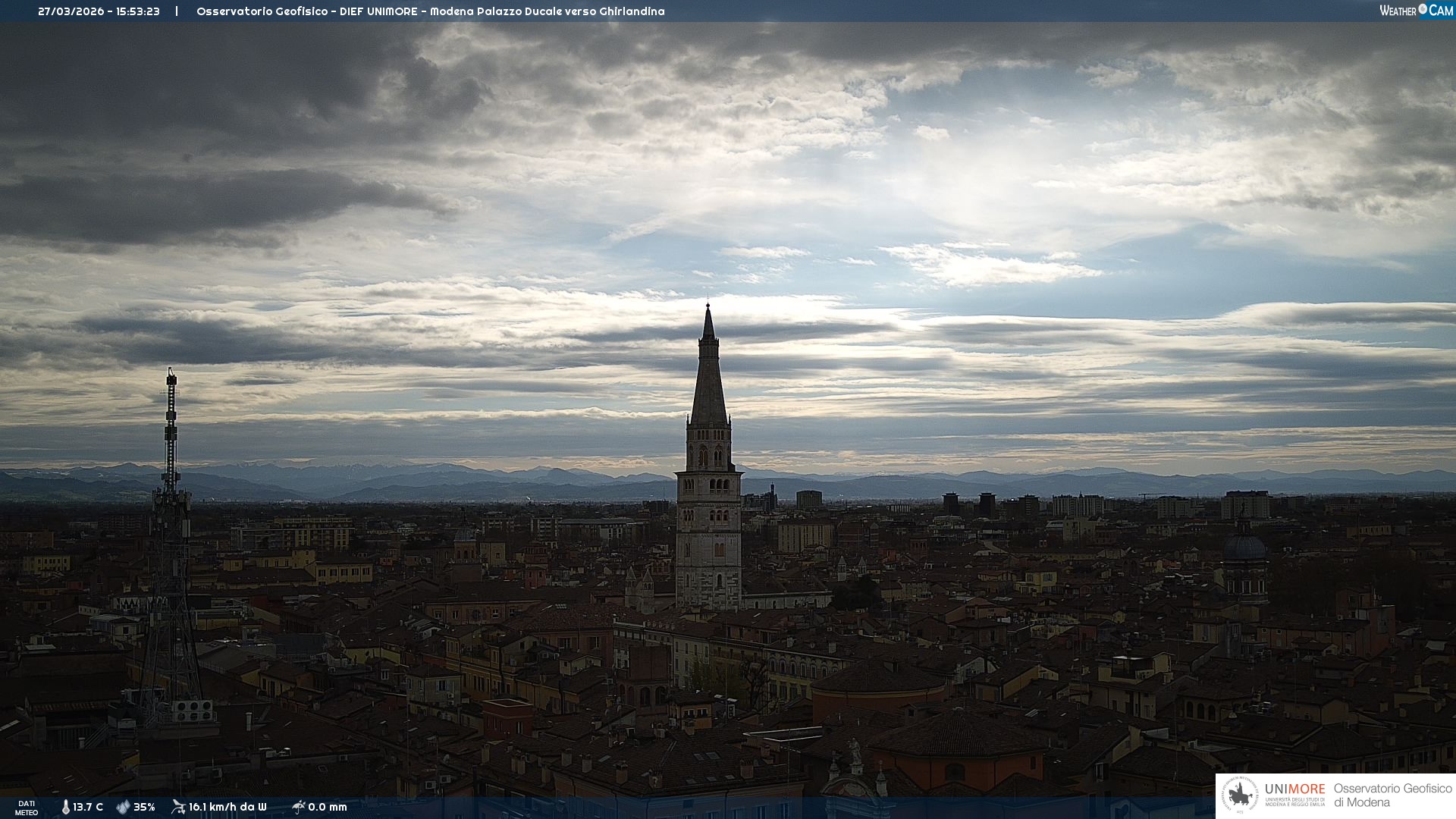Click the air conditioner units below antenna

(x=192, y=711)
